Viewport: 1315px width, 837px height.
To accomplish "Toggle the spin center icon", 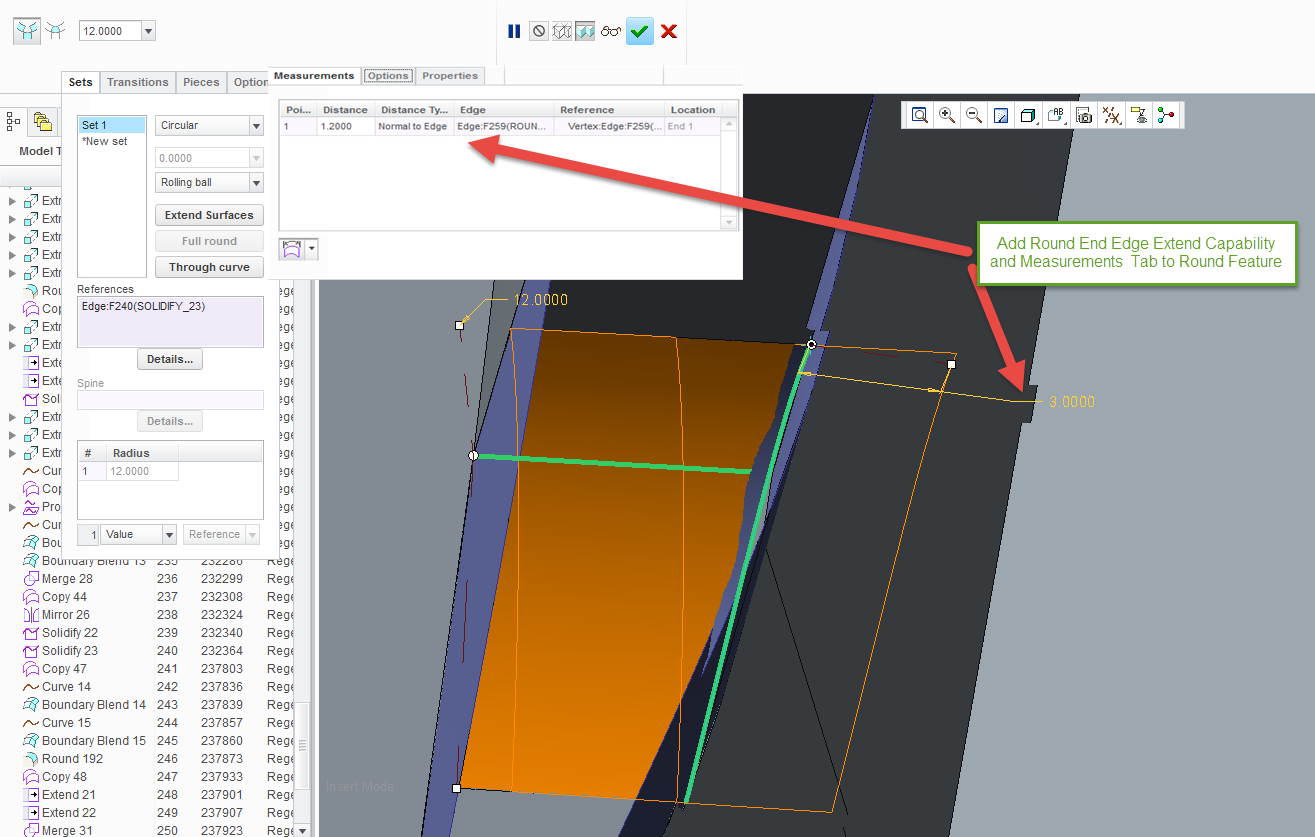I will click(1166, 116).
